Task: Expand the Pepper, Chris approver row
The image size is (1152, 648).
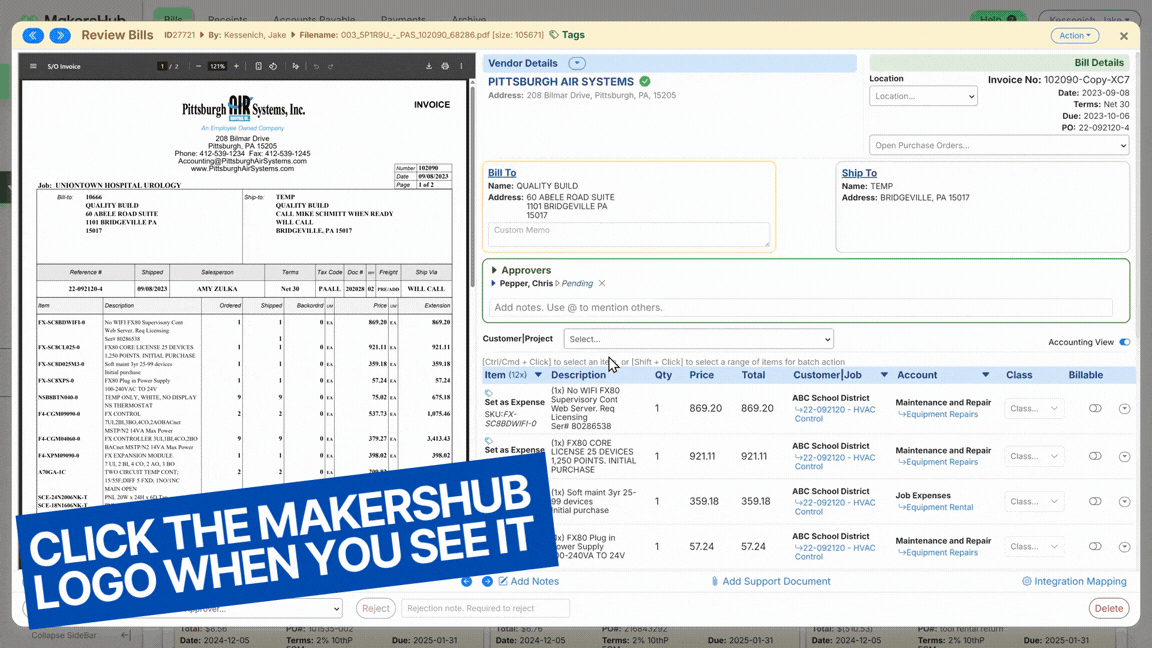Action: coord(494,284)
